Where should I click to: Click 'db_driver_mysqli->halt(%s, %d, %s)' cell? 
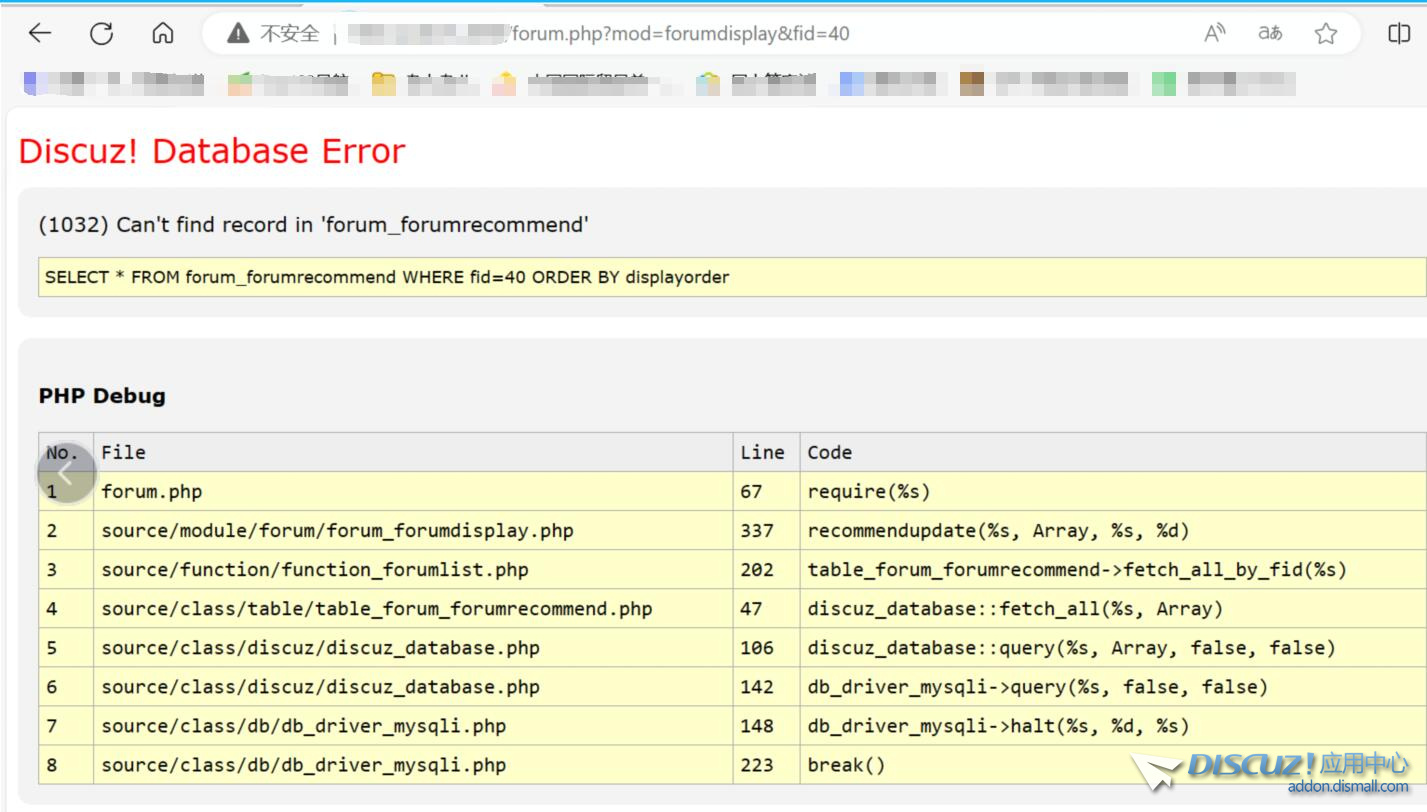(1113, 725)
